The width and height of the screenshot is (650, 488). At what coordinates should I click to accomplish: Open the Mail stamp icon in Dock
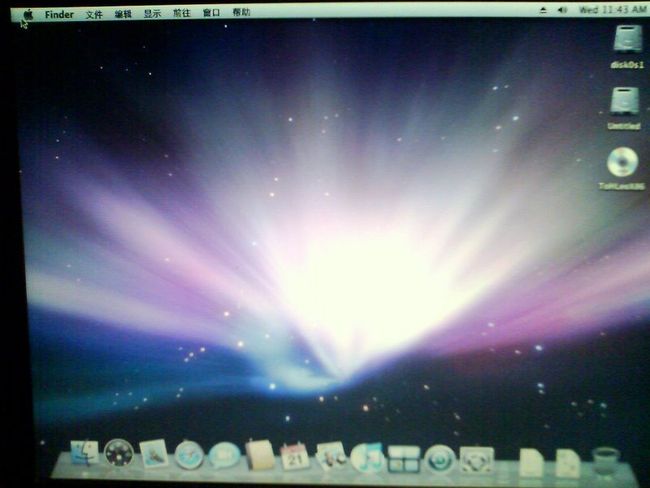tap(154, 454)
